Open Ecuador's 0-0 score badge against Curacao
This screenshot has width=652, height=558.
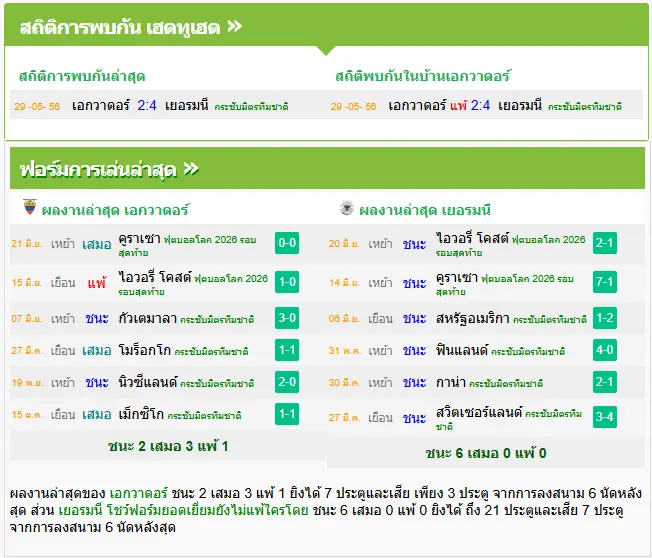pyautogui.click(x=287, y=243)
